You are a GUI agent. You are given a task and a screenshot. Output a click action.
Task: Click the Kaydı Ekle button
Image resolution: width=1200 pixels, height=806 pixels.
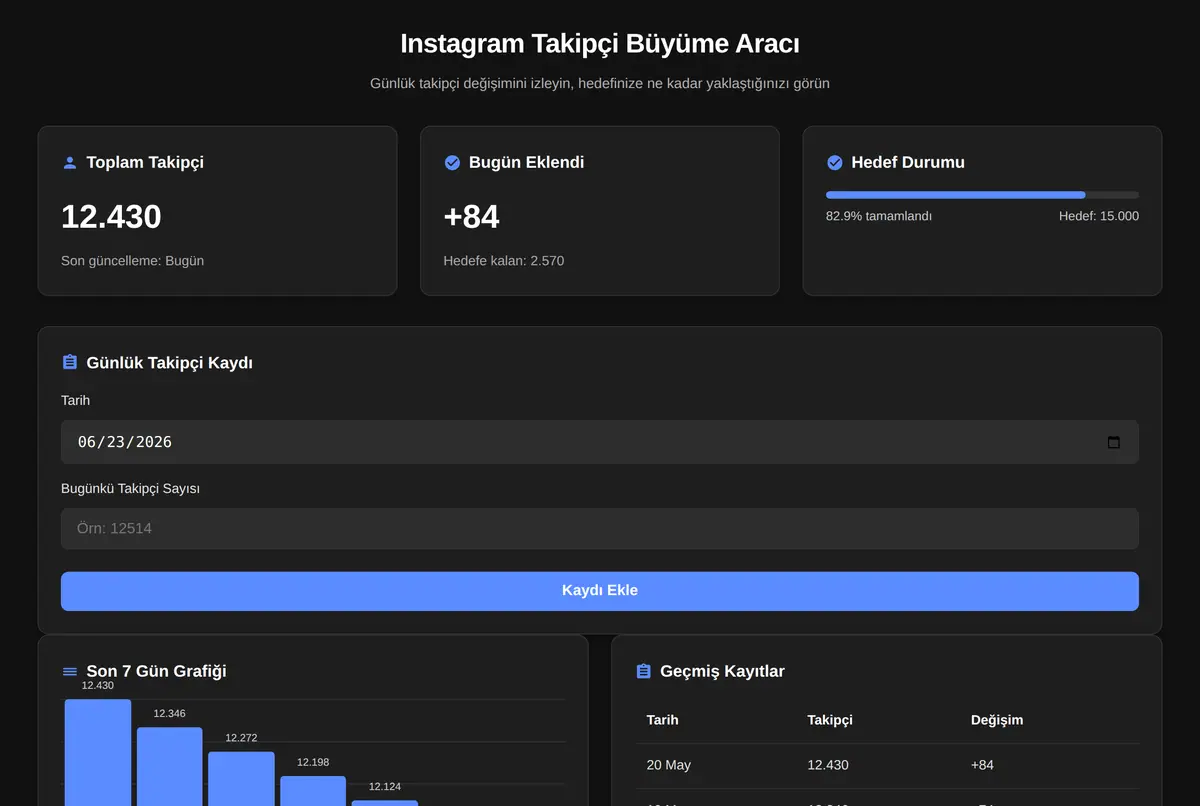click(x=600, y=591)
